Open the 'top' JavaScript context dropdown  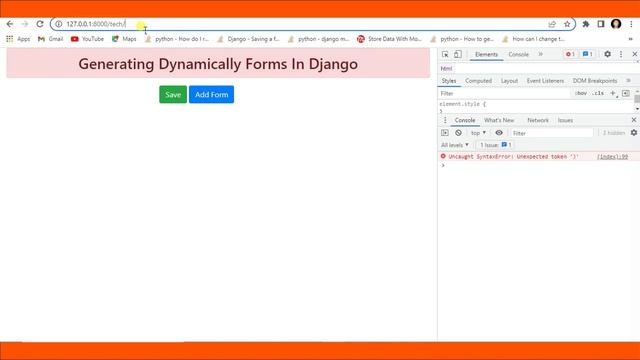click(478, 133)
